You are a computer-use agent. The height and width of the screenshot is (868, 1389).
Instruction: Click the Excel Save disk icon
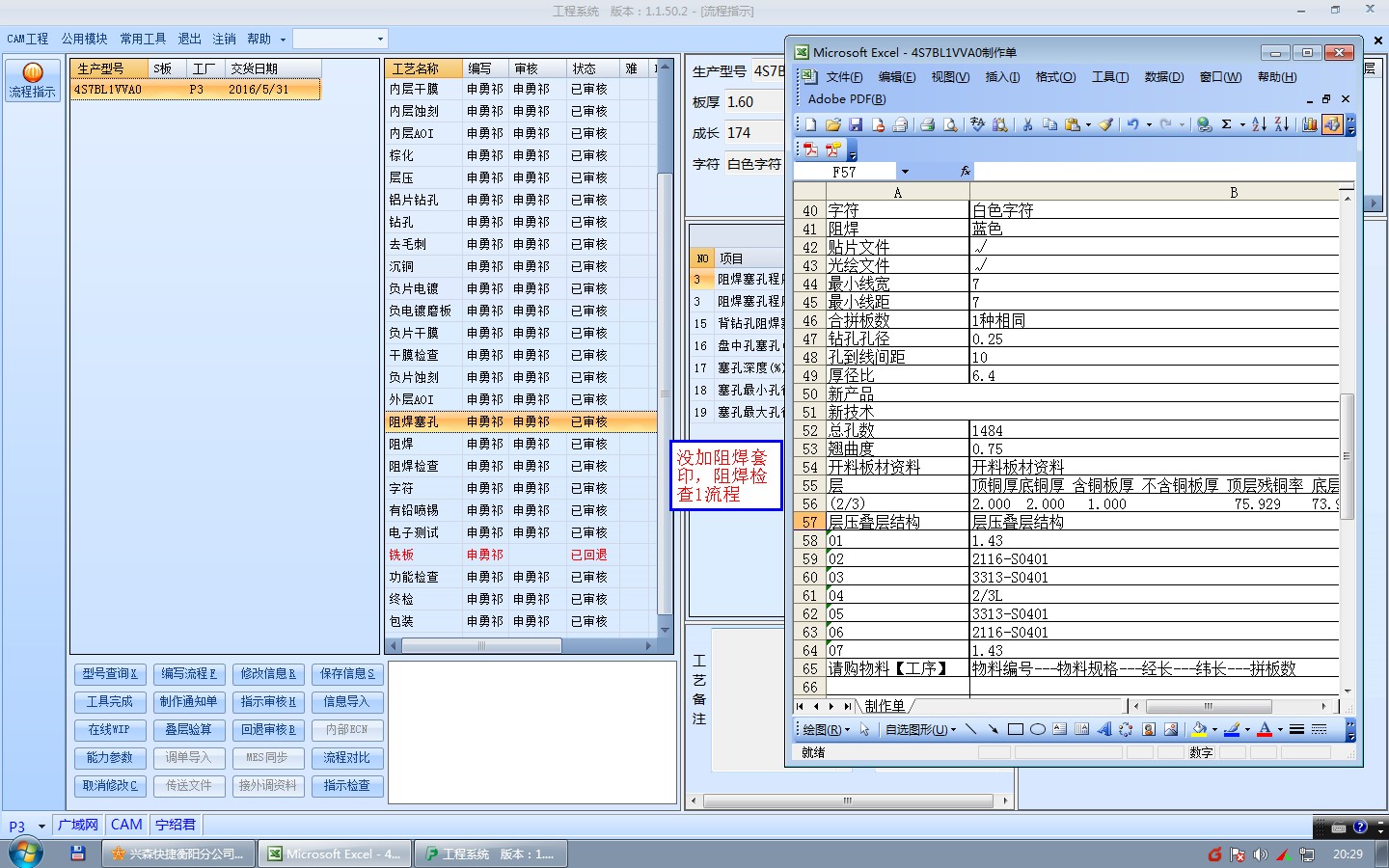point(856,124)
